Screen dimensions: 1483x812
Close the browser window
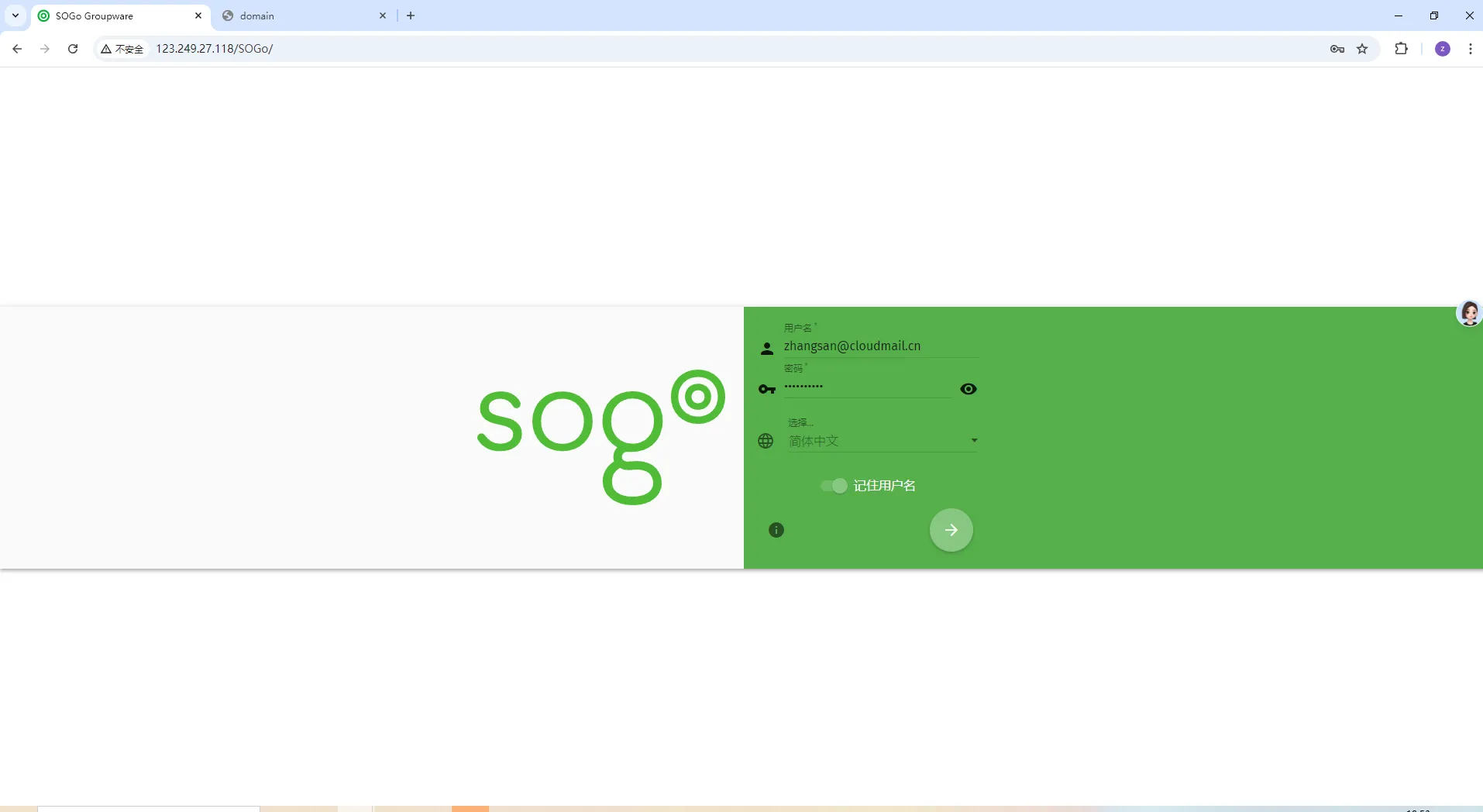click(1469, 15)
